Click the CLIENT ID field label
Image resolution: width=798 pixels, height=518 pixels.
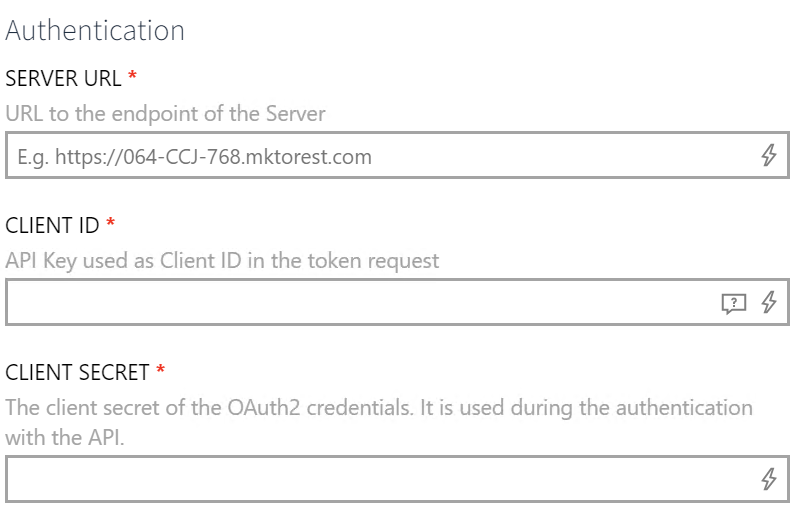(x=53, y=226)
